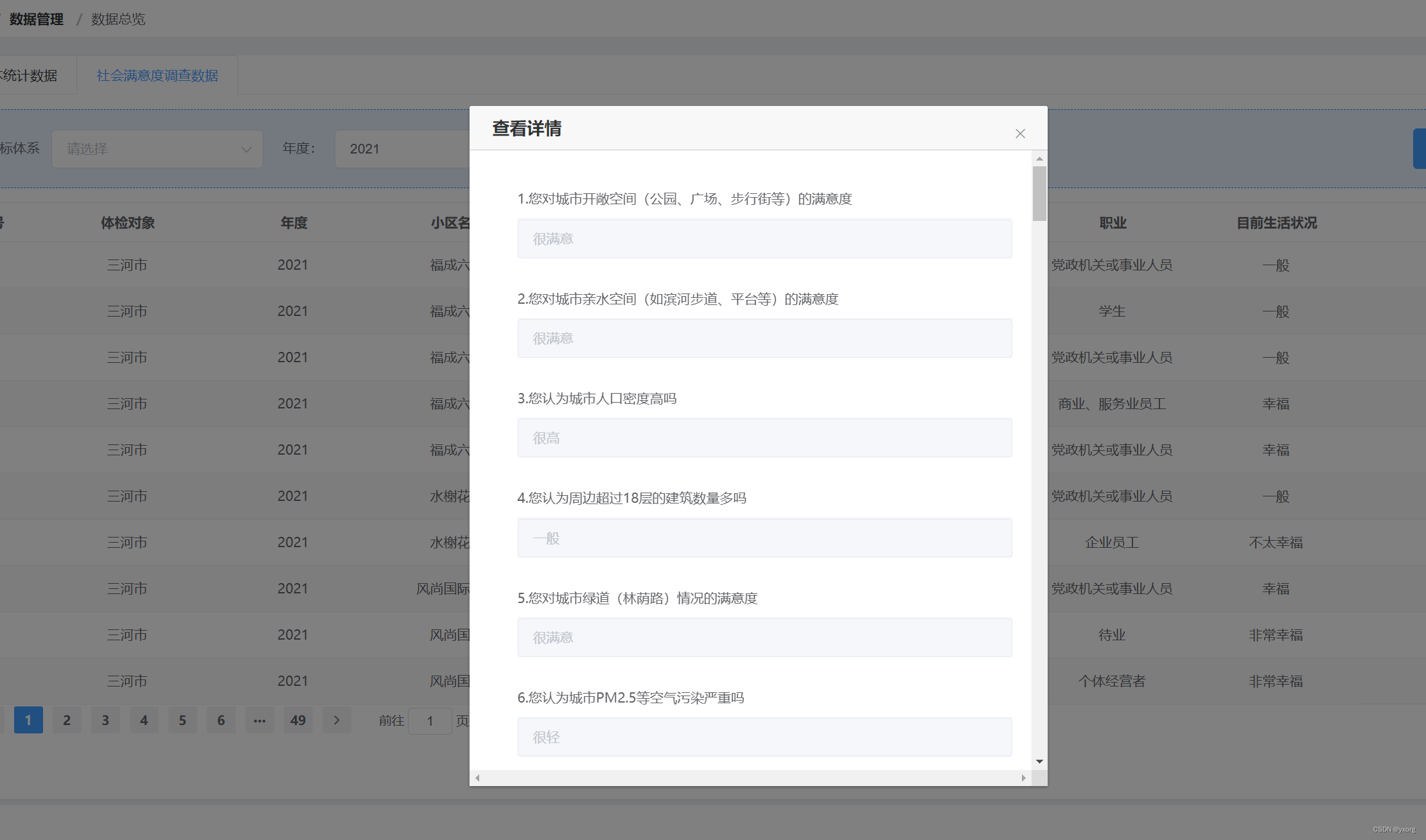This screenshot has height=840, width=1426.
Task: Go to page 49
Action: (298, 720)
